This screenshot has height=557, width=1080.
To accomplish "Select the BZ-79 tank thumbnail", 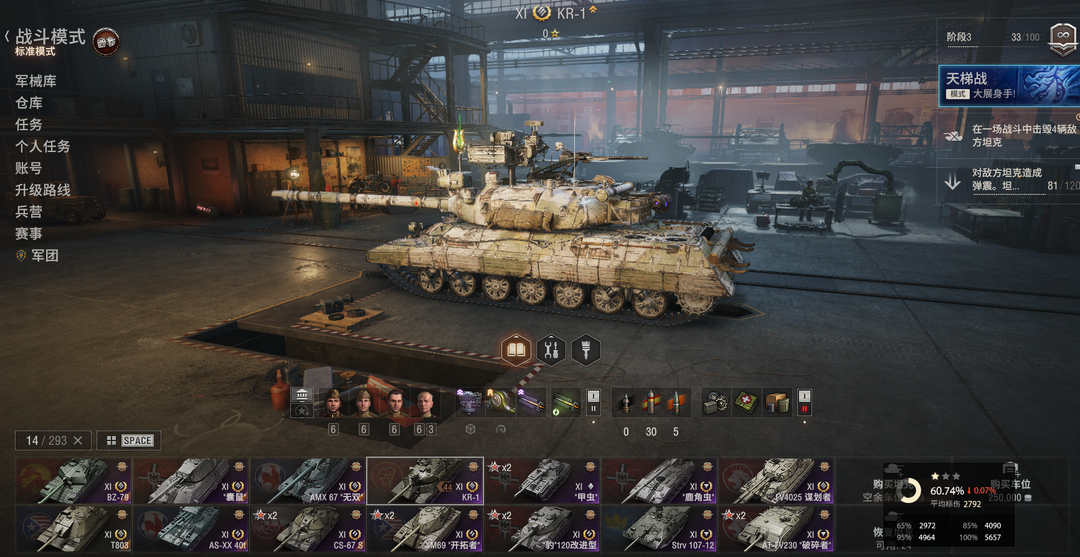I will pyautogui.click(x=74, y=481).
